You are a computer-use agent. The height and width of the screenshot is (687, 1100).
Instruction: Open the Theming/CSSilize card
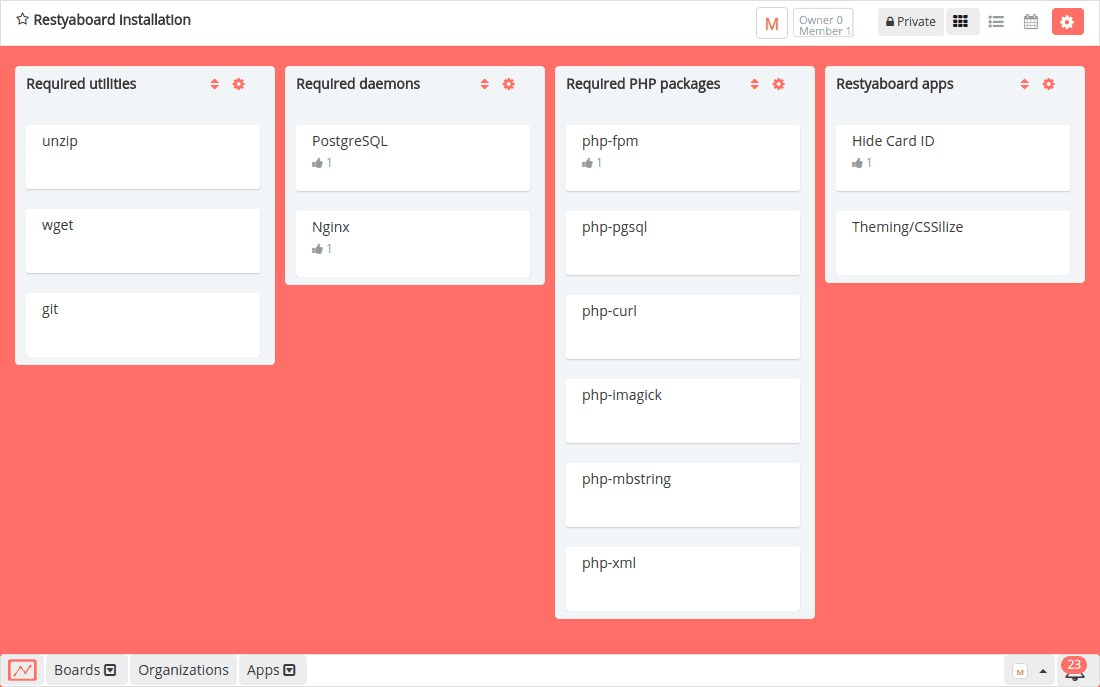(x=953, y=244)
